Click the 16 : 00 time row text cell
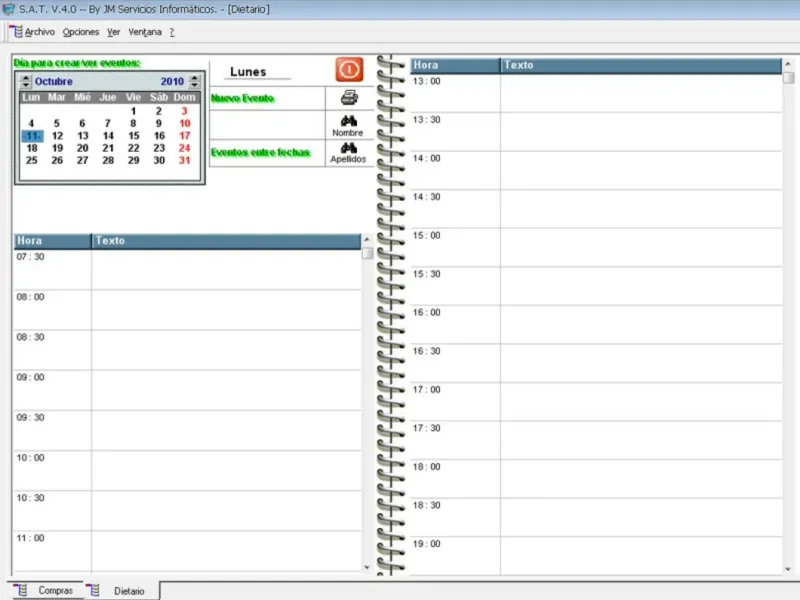This screenshot has height=600, width=800. tap(641, 324)
